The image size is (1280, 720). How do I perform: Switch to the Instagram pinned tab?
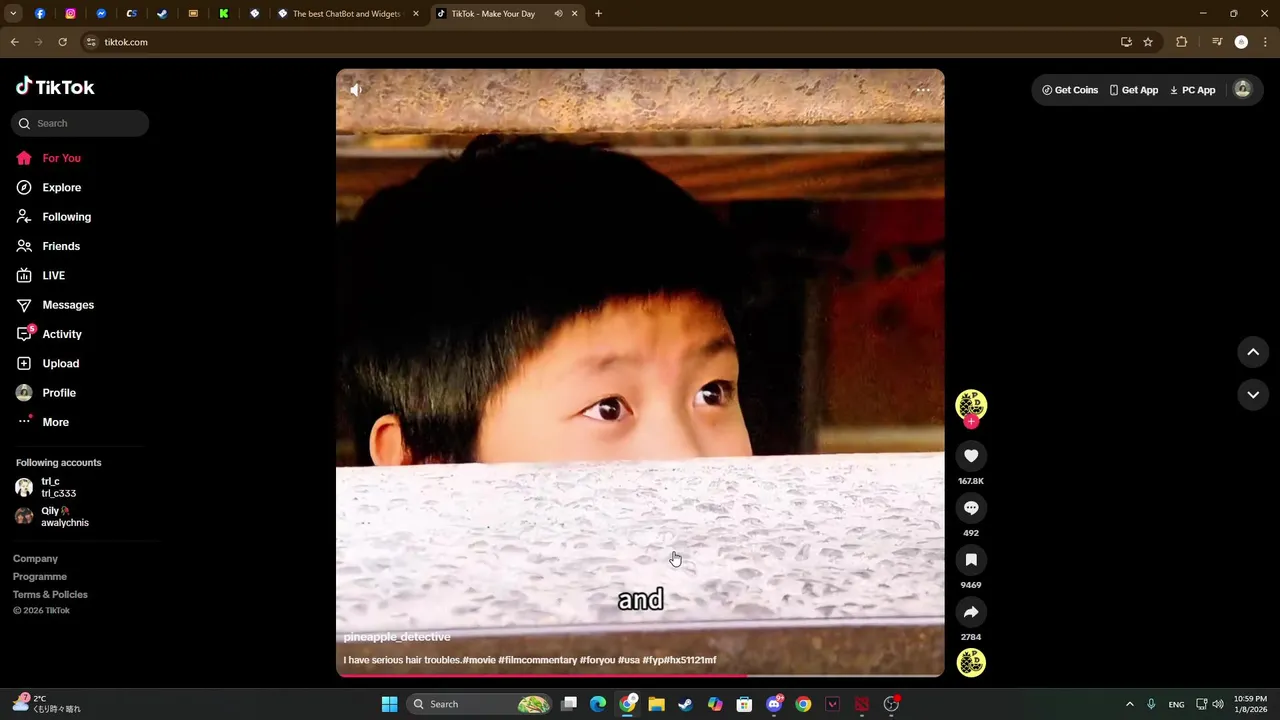tap(70, 14)
